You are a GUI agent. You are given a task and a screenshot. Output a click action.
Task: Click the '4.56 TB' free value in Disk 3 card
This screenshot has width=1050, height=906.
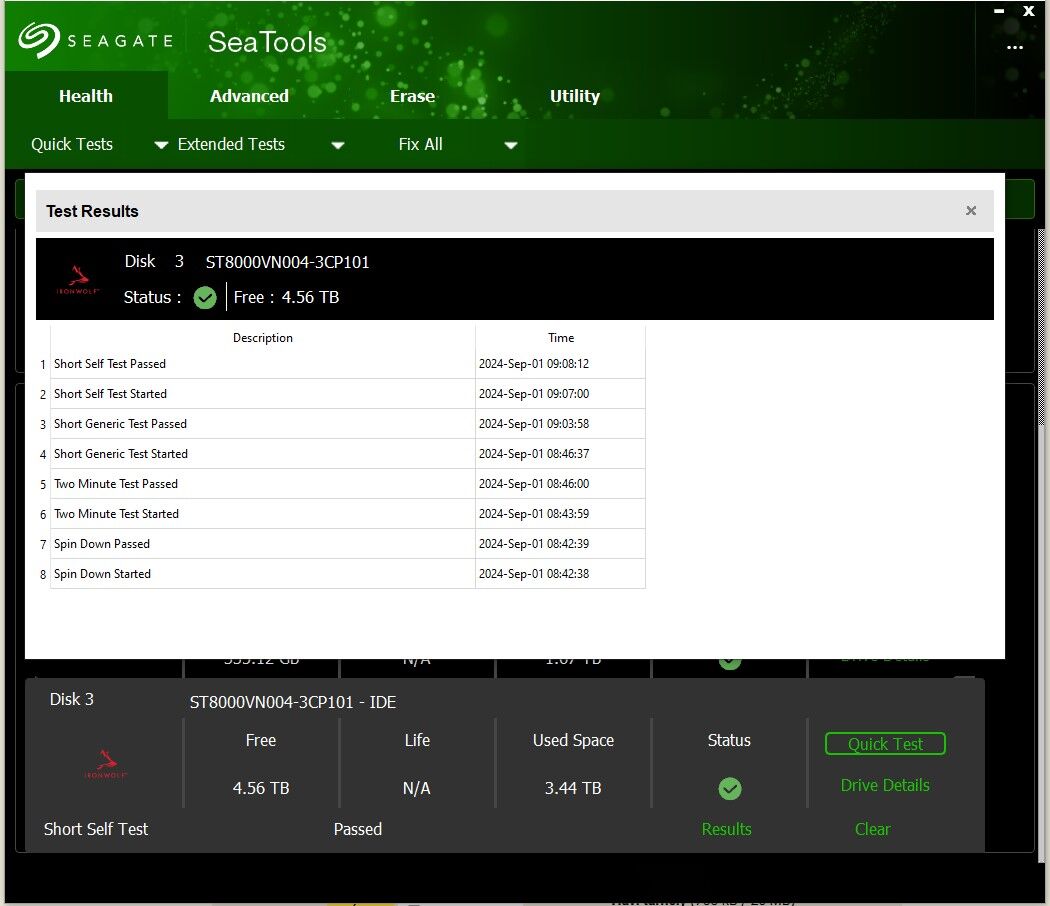[x=260, y=788]
